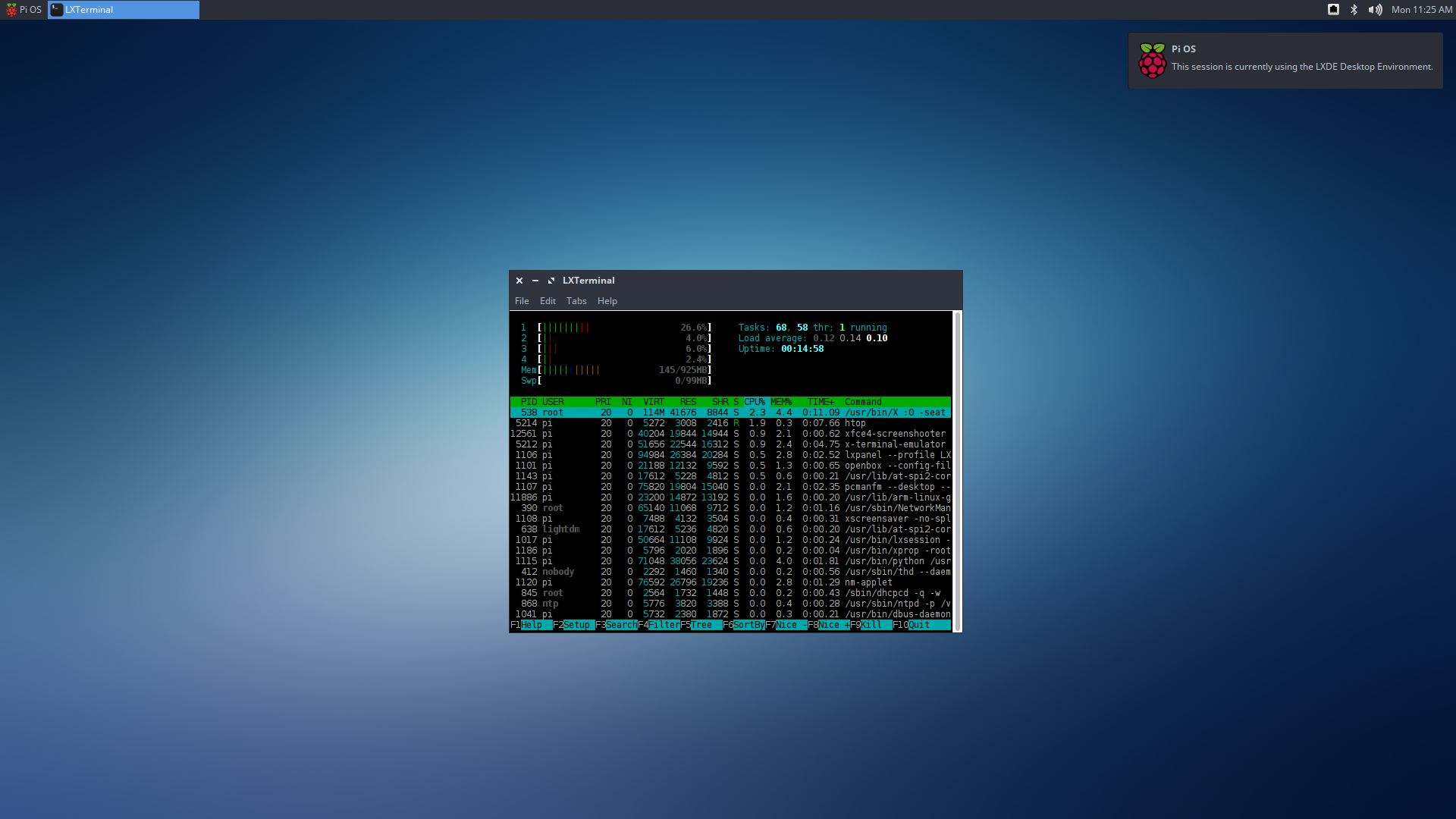The height and width of the screenshot is (819, 1456).
Task: Click F7 Nice - in htop
Action: 786,625
